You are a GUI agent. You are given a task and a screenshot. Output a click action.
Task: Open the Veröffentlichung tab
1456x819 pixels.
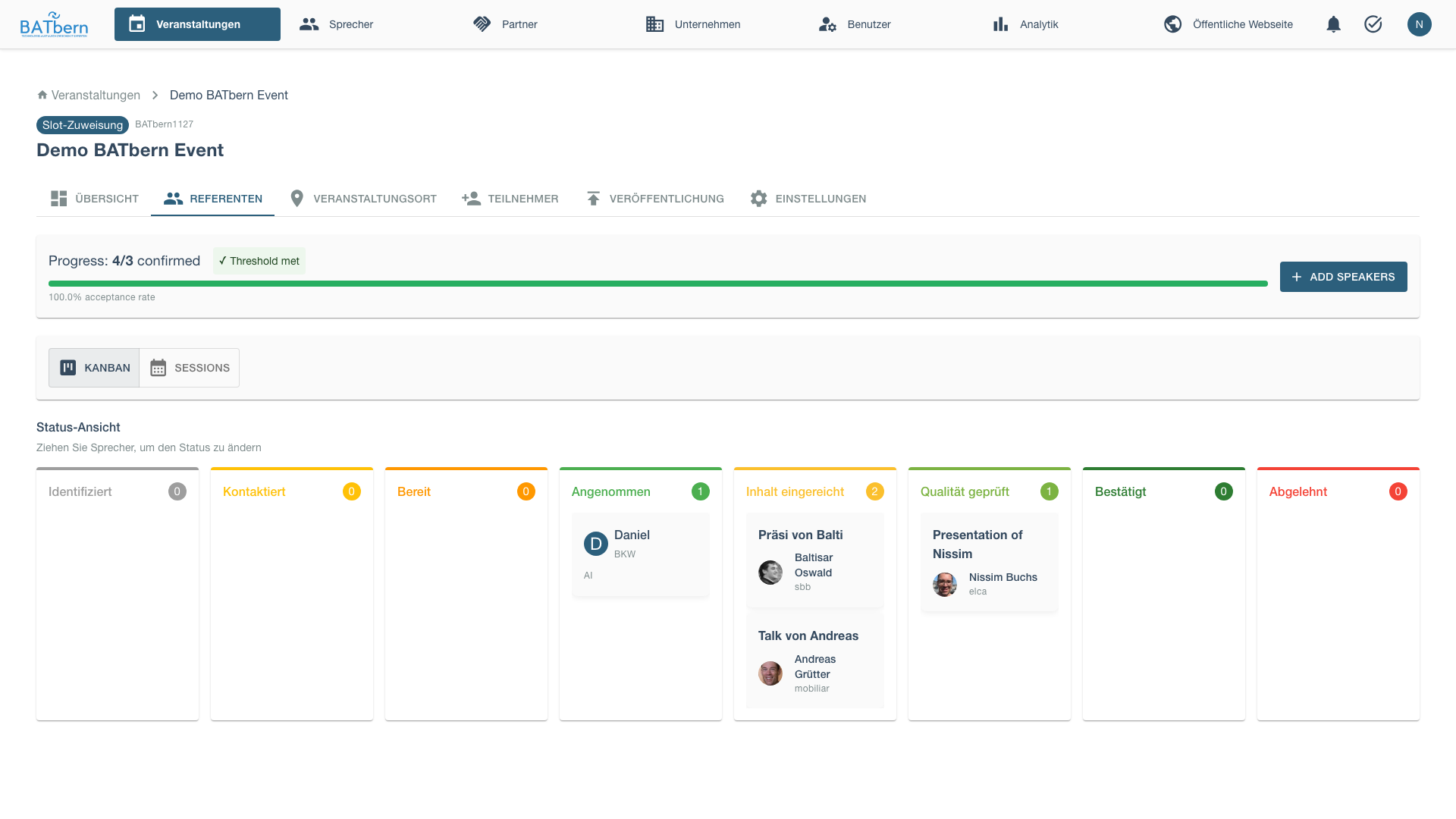(x=654, y=199)
